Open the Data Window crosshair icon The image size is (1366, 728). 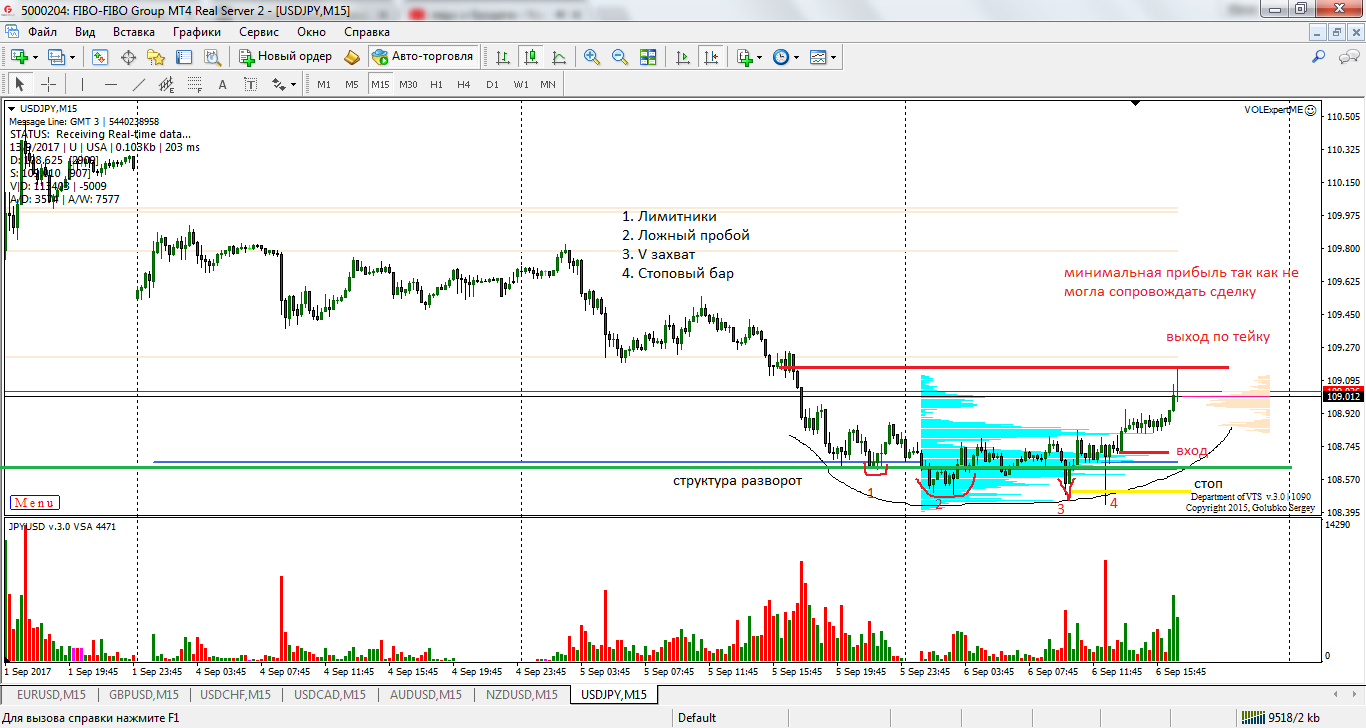pos(128,57)
